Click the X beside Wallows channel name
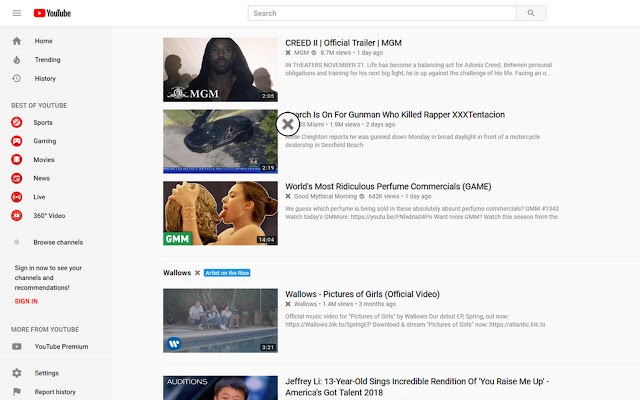Screen dimensions: 640x400 point(288,304)
